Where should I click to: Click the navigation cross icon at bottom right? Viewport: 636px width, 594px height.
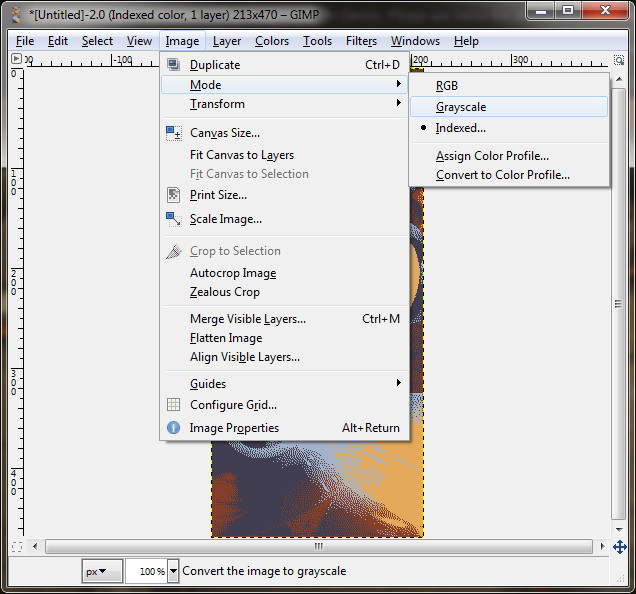[x=619, y=547]
